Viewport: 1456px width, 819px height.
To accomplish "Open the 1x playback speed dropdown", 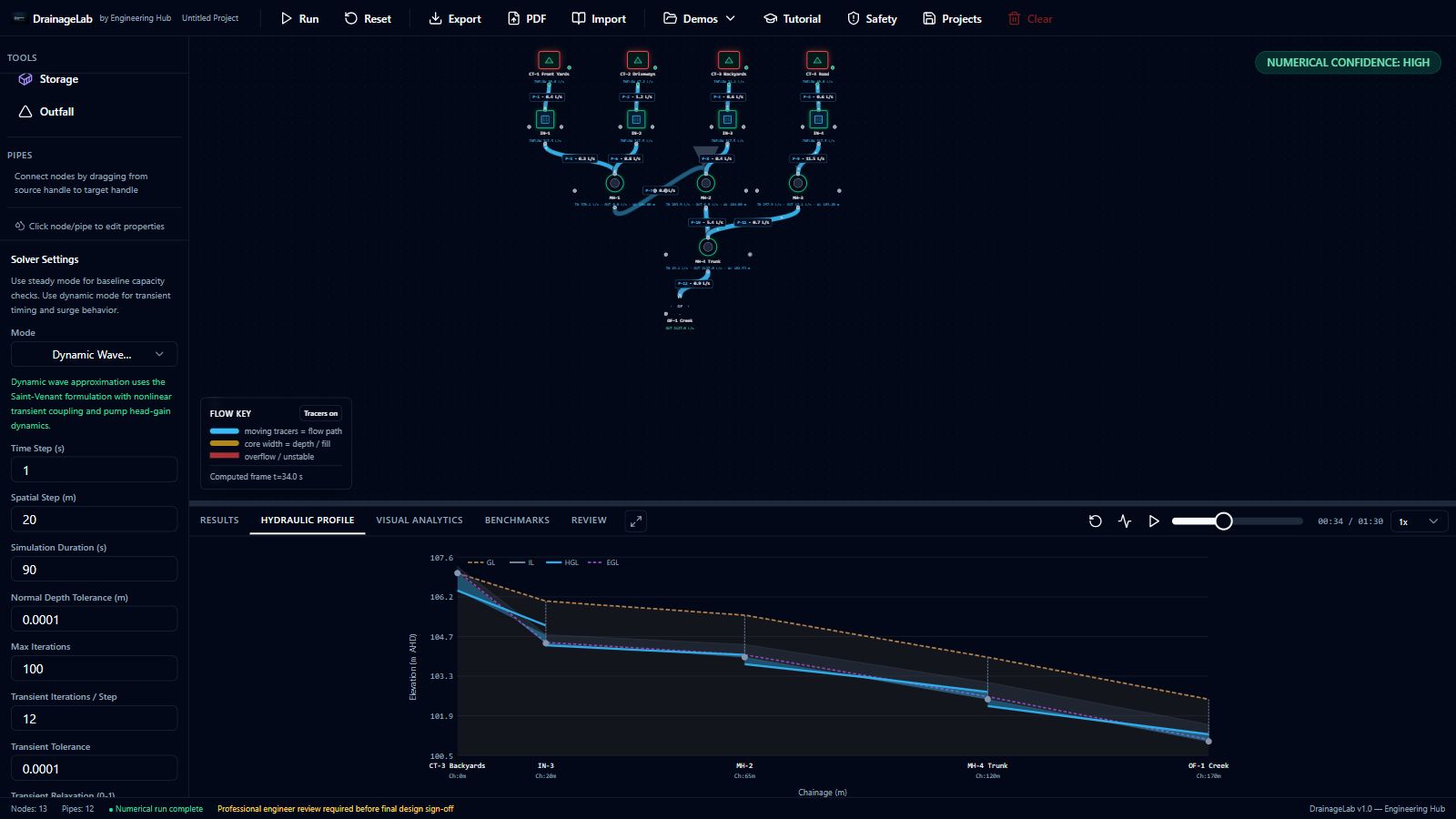I will (x=1419, y=521).
